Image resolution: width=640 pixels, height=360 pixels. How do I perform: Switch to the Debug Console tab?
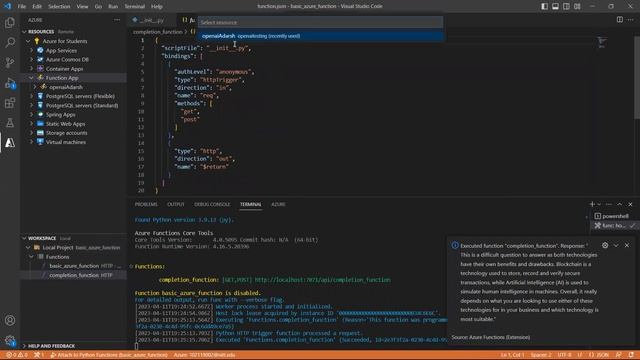[x=212, y=204]
